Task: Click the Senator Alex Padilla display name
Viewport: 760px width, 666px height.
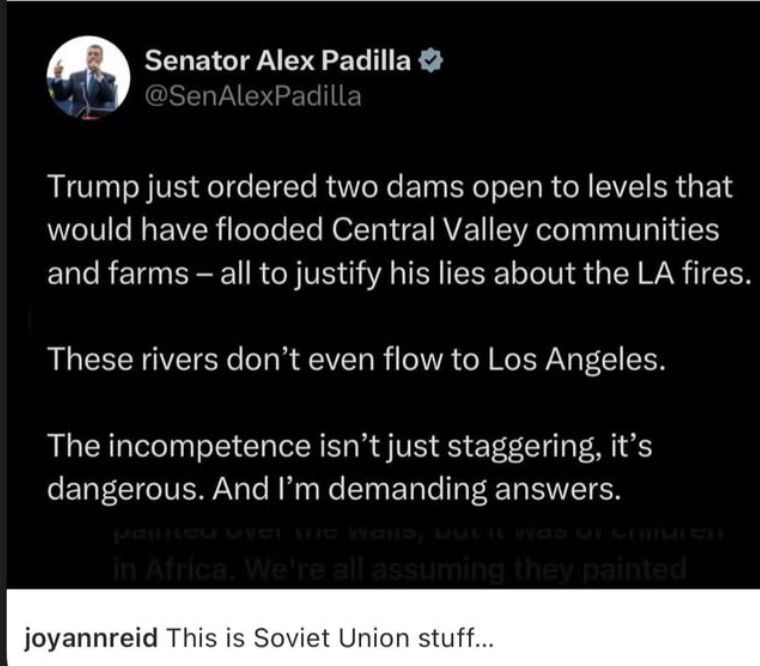Action: 277,62
